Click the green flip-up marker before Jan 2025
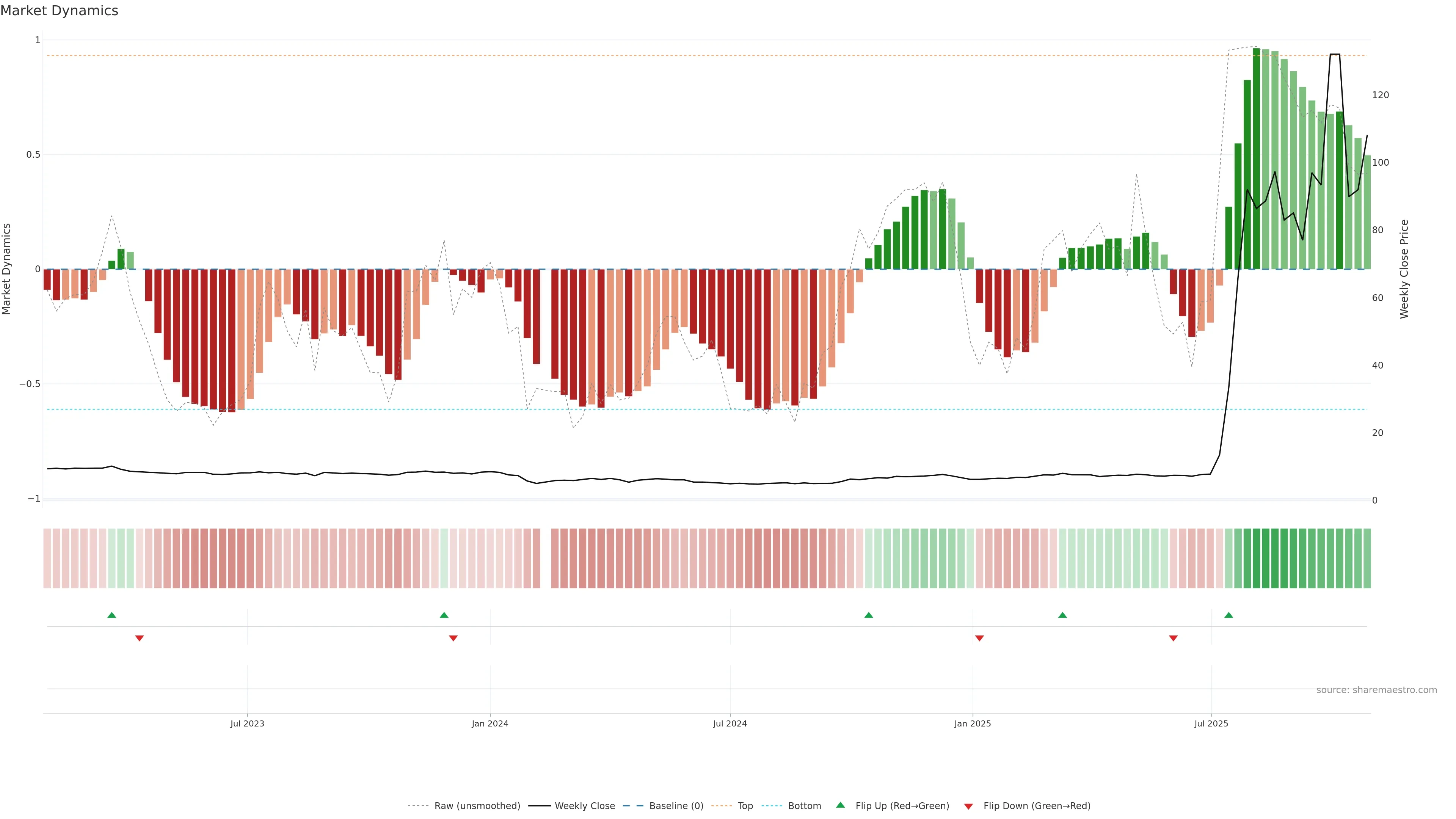Screen dimensions: 1456x819 (869, 615)
